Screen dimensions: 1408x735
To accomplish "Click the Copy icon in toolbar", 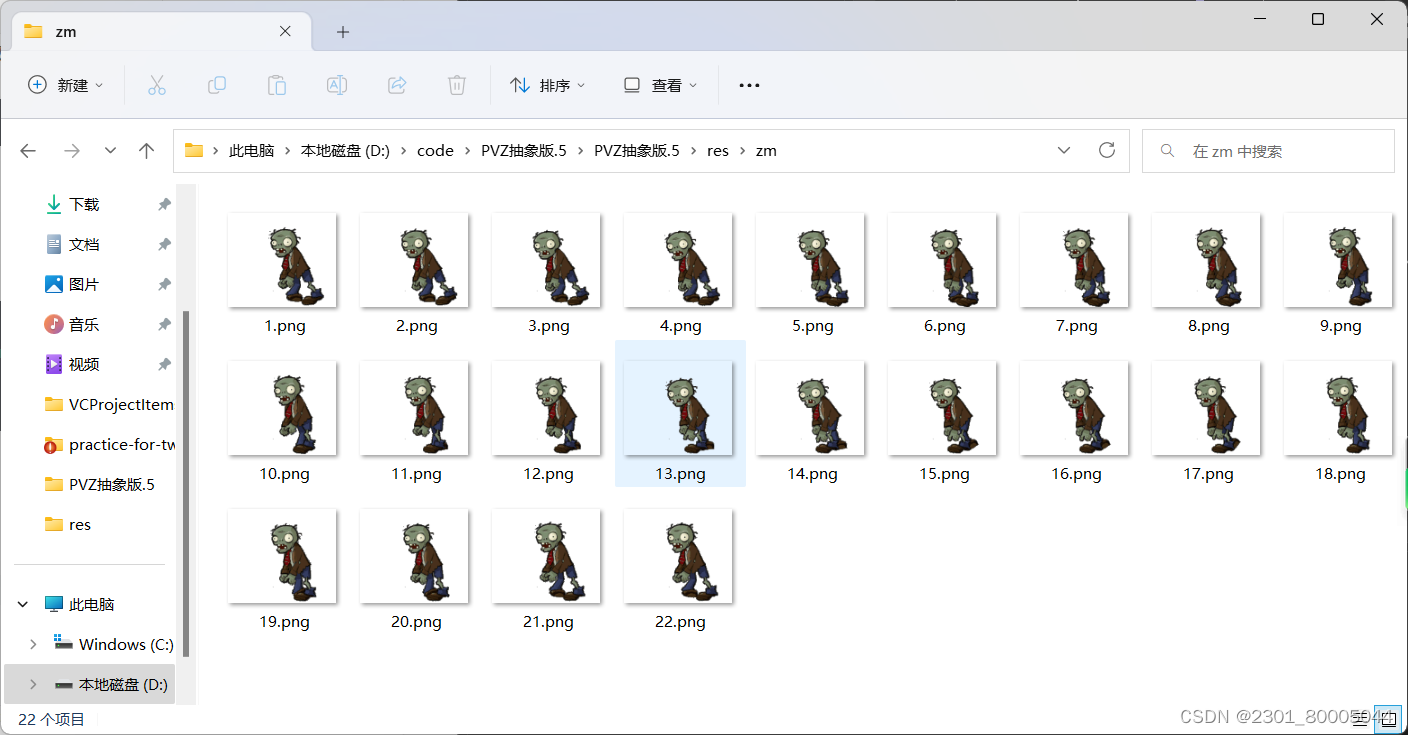I will tap(217, 85).
